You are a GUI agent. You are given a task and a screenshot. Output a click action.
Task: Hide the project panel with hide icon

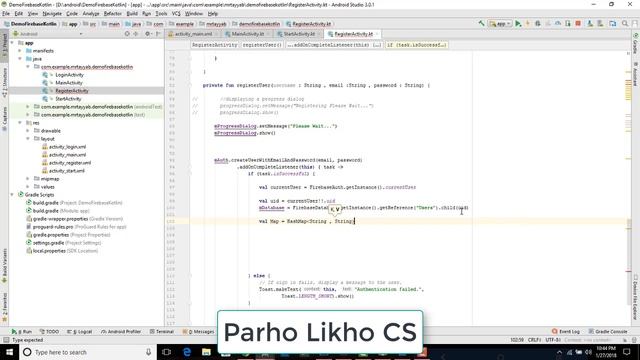click(158, 34)
